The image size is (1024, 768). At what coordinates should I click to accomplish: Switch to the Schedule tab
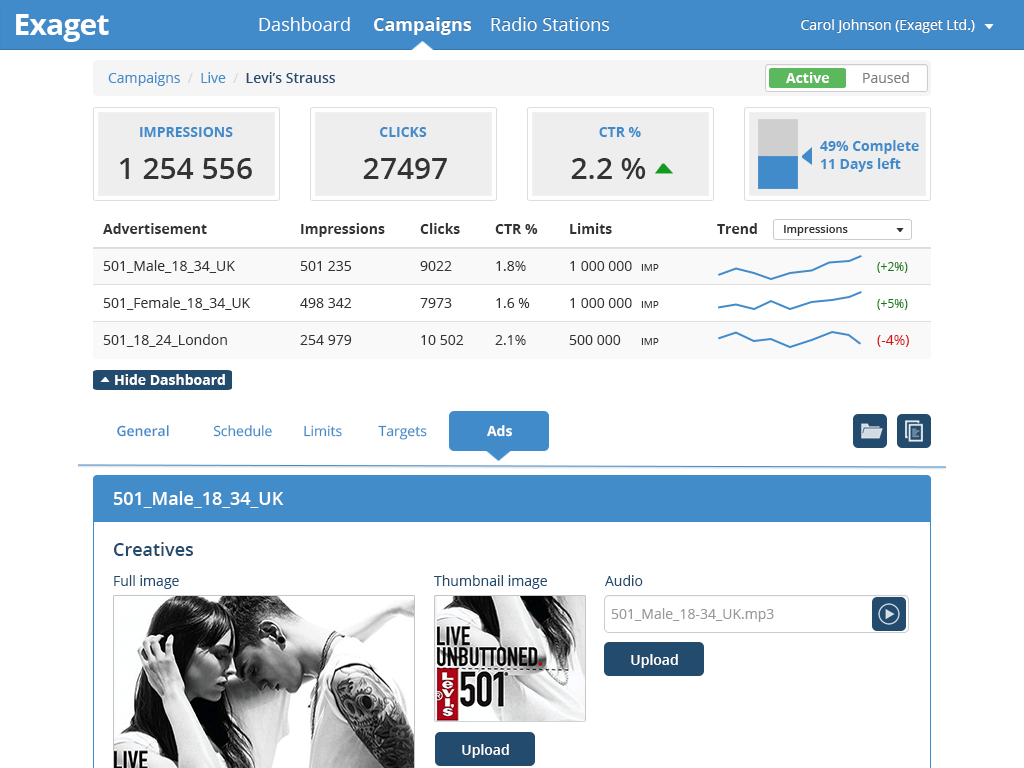[x=242, y=431]
